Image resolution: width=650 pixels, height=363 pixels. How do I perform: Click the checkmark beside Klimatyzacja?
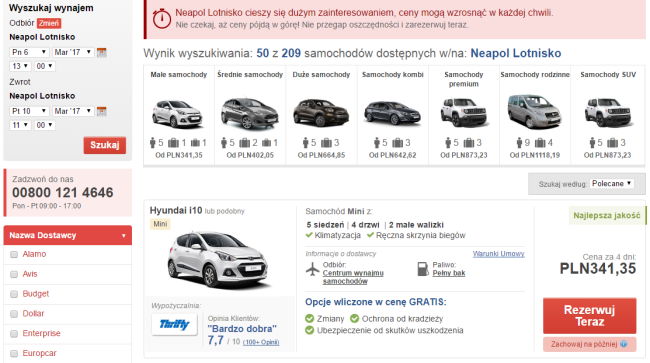(309, 235)
